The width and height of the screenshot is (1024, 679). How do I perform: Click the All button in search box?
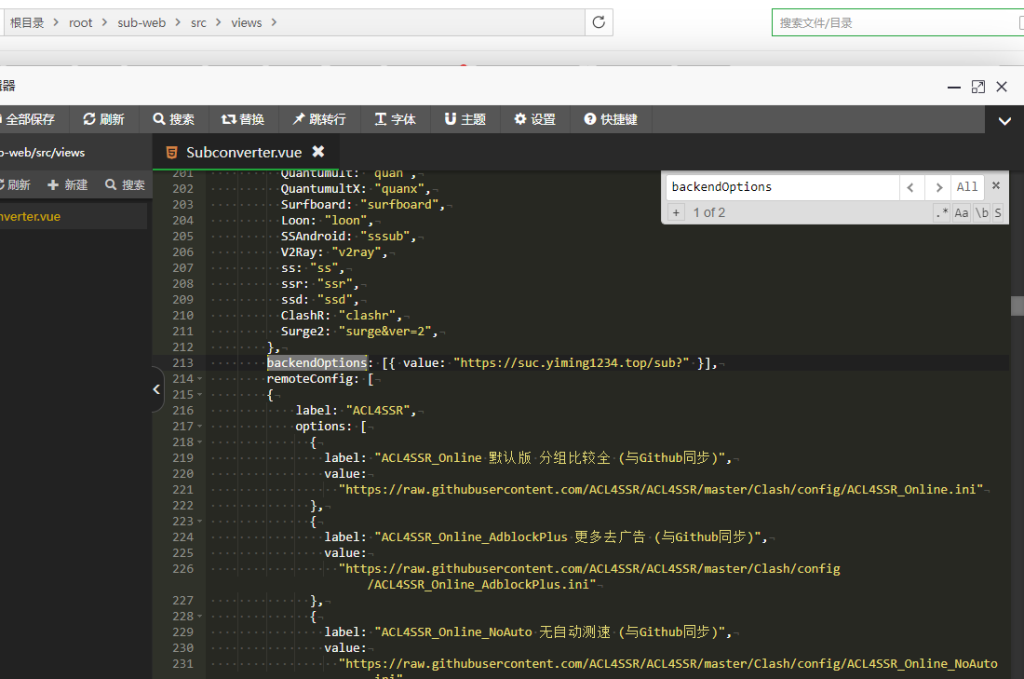coord(967,187)
